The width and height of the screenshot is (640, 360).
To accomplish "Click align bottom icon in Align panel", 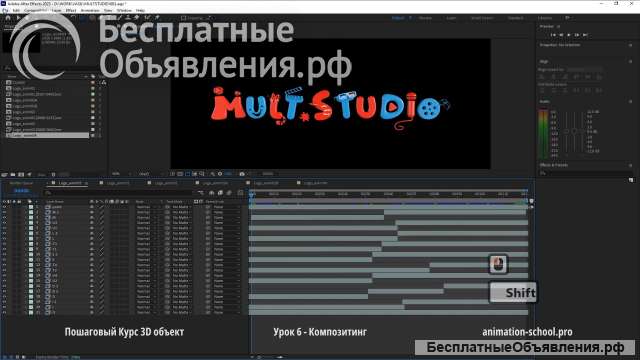I will click(x=599, y=77).
